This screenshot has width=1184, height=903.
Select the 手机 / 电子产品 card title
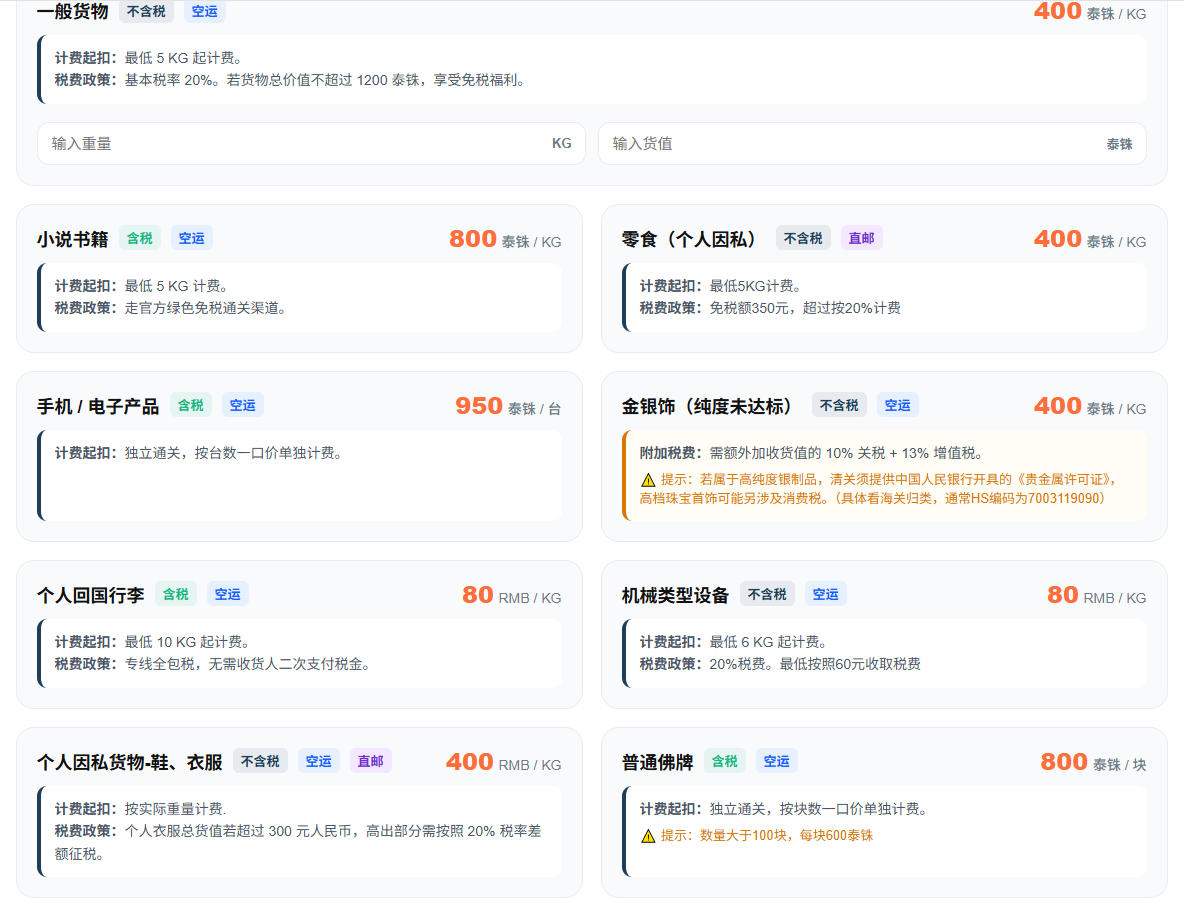[x=98, y=406]
